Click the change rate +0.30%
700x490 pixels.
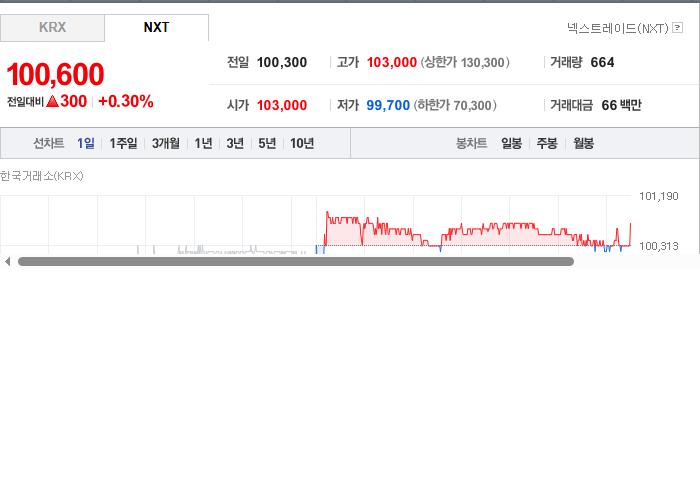tap(125, 101)
